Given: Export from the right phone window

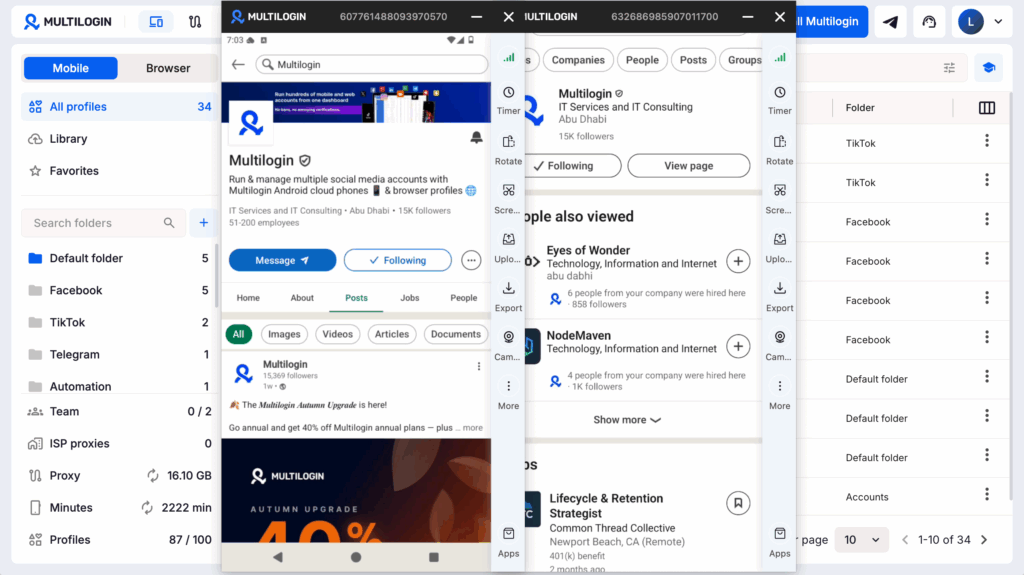Looking at the screenshot, I should click(779, 296).
